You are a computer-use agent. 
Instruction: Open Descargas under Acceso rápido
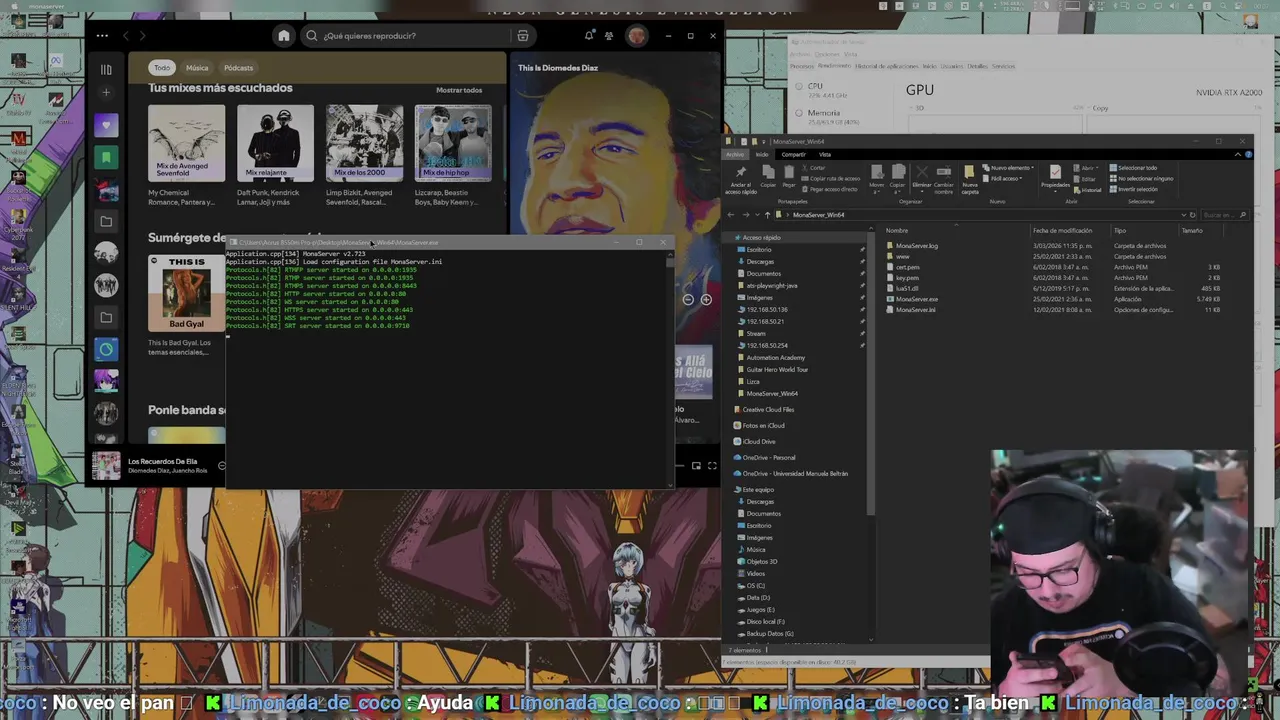pos(760,262)
